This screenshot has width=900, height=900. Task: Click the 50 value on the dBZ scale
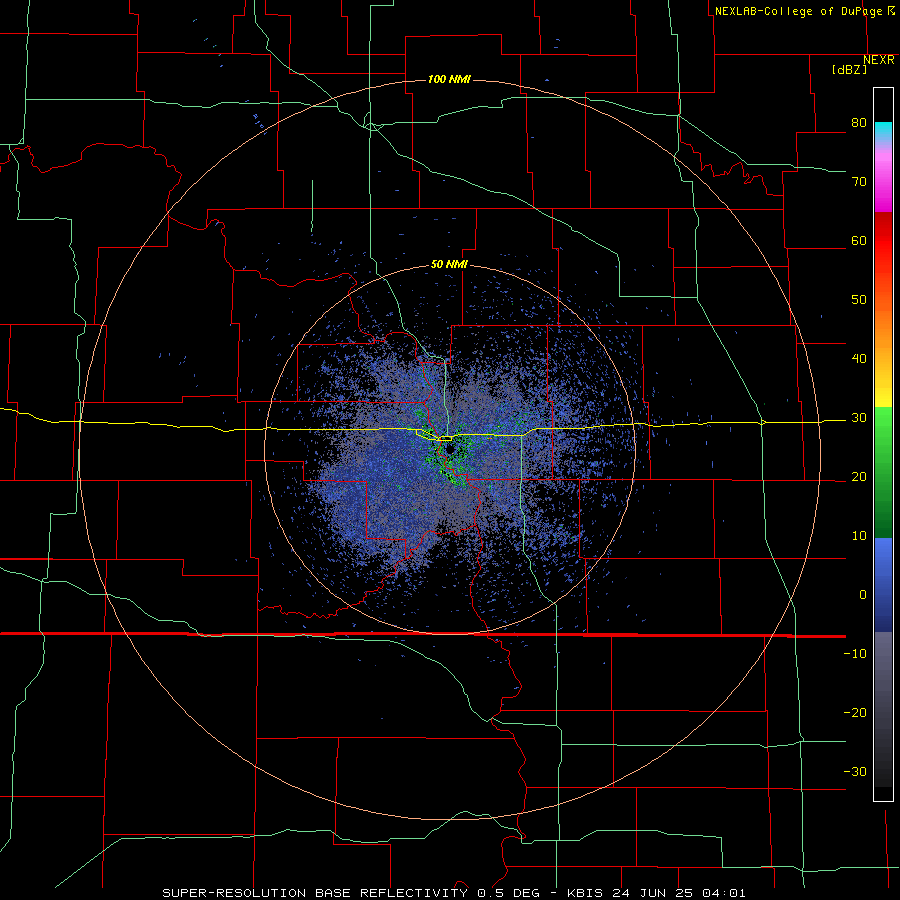pos(859,300)
